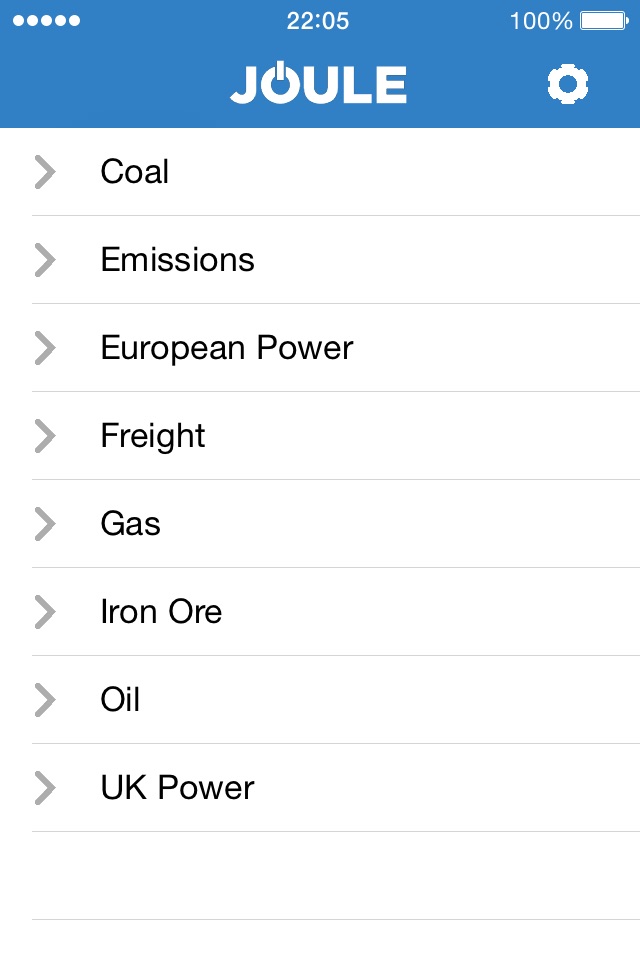Select the Oil category label

120,700
